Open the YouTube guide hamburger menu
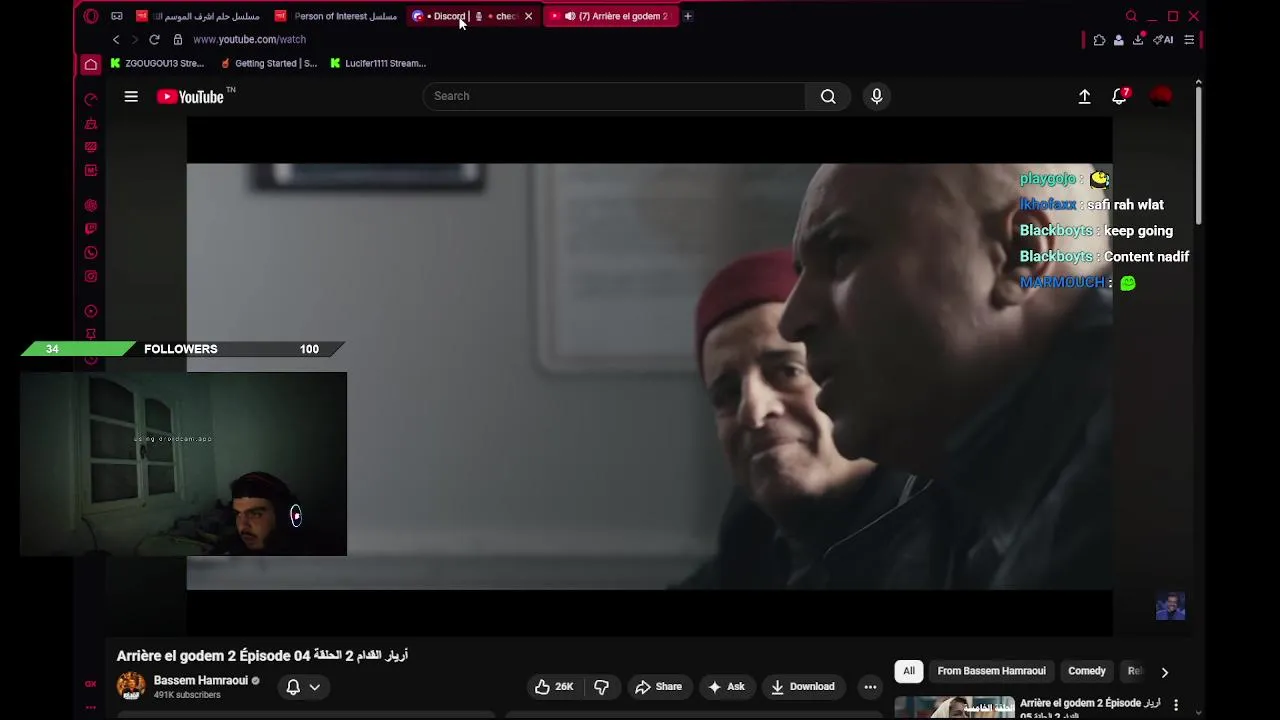Viewport: 1280px width, 720px height. coord(131,97)
